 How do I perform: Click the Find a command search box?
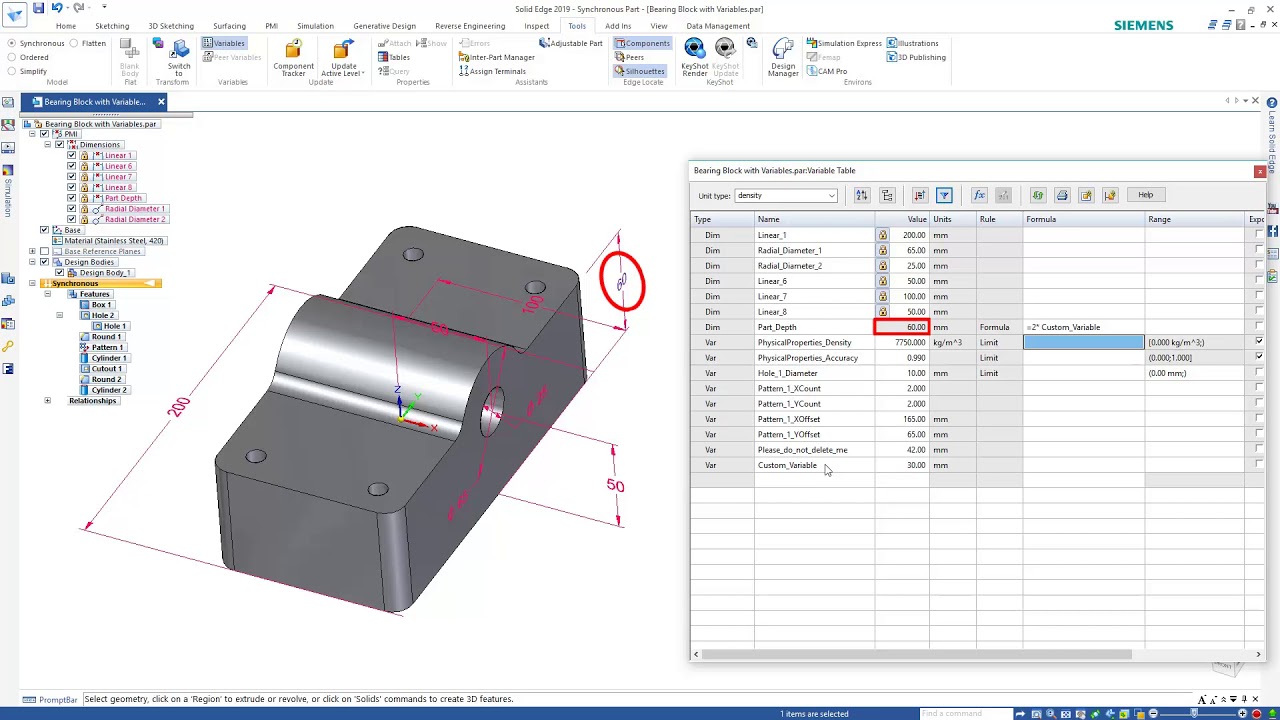pos(965,713)
